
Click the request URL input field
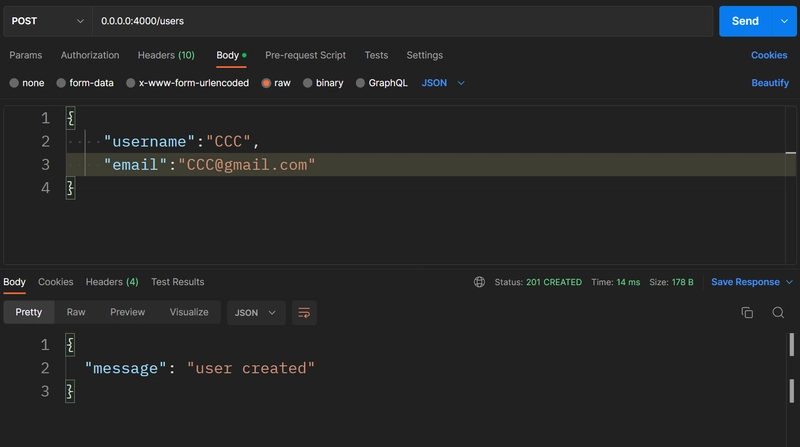point(403,21)
